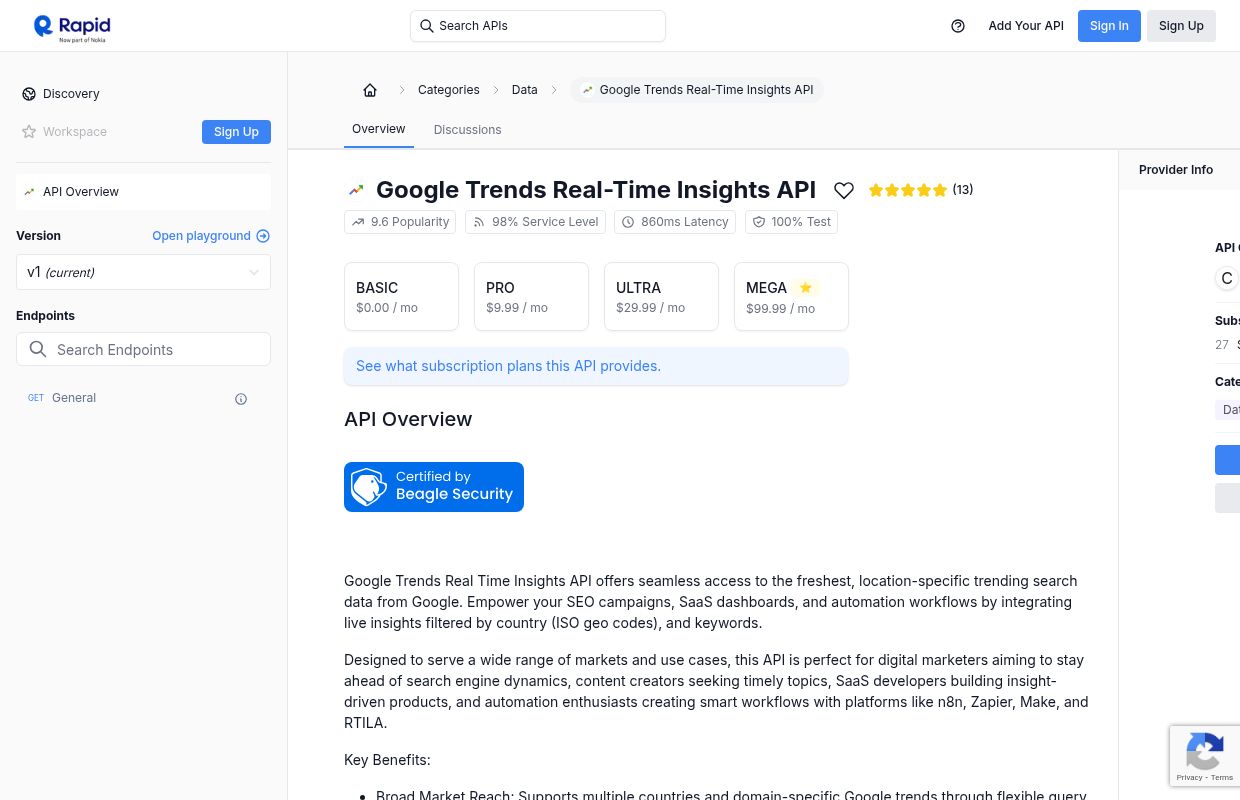Click the Discovery compass icon
The width and height of the screenshot is (1240, 800).
pyautogui.click(x=29, y=94)
